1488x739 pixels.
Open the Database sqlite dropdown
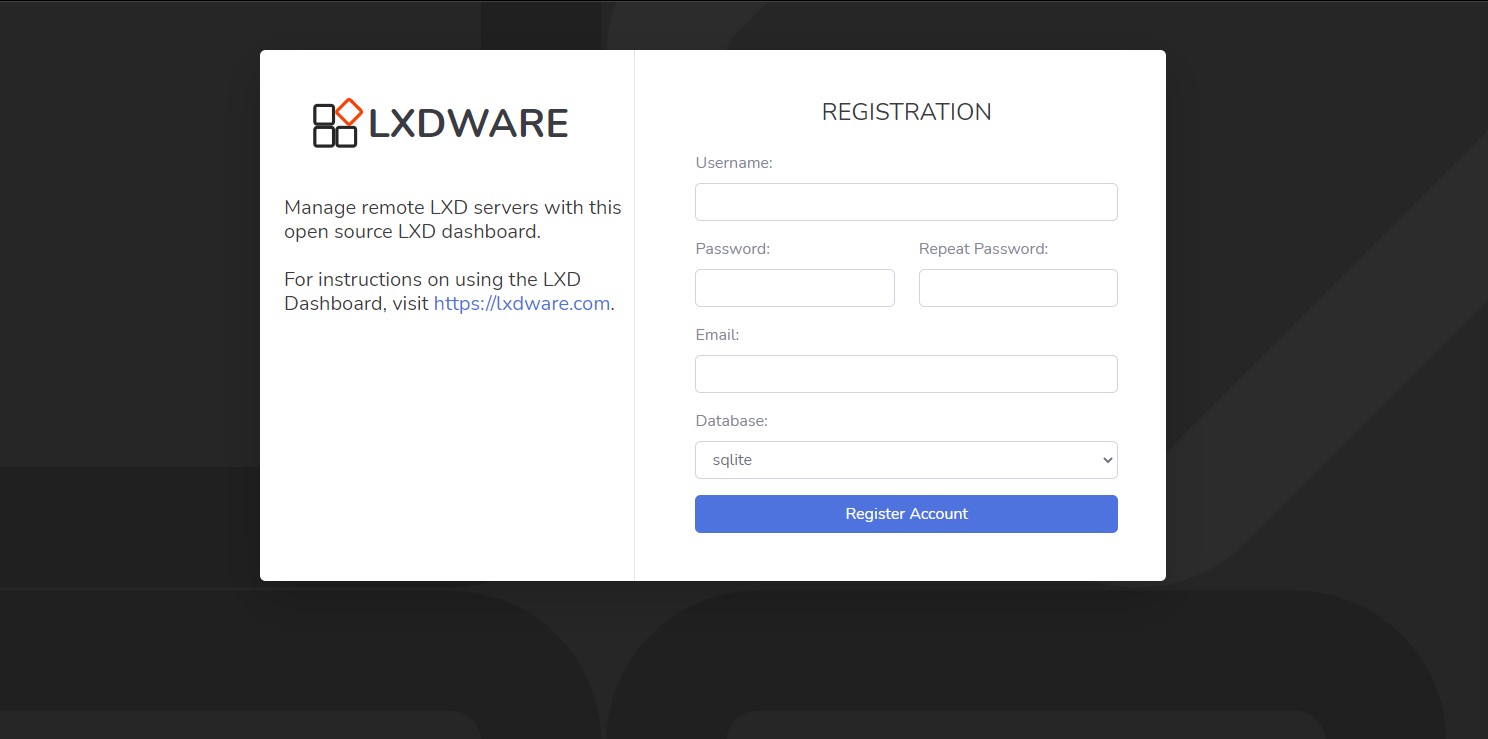pos(906,460)
